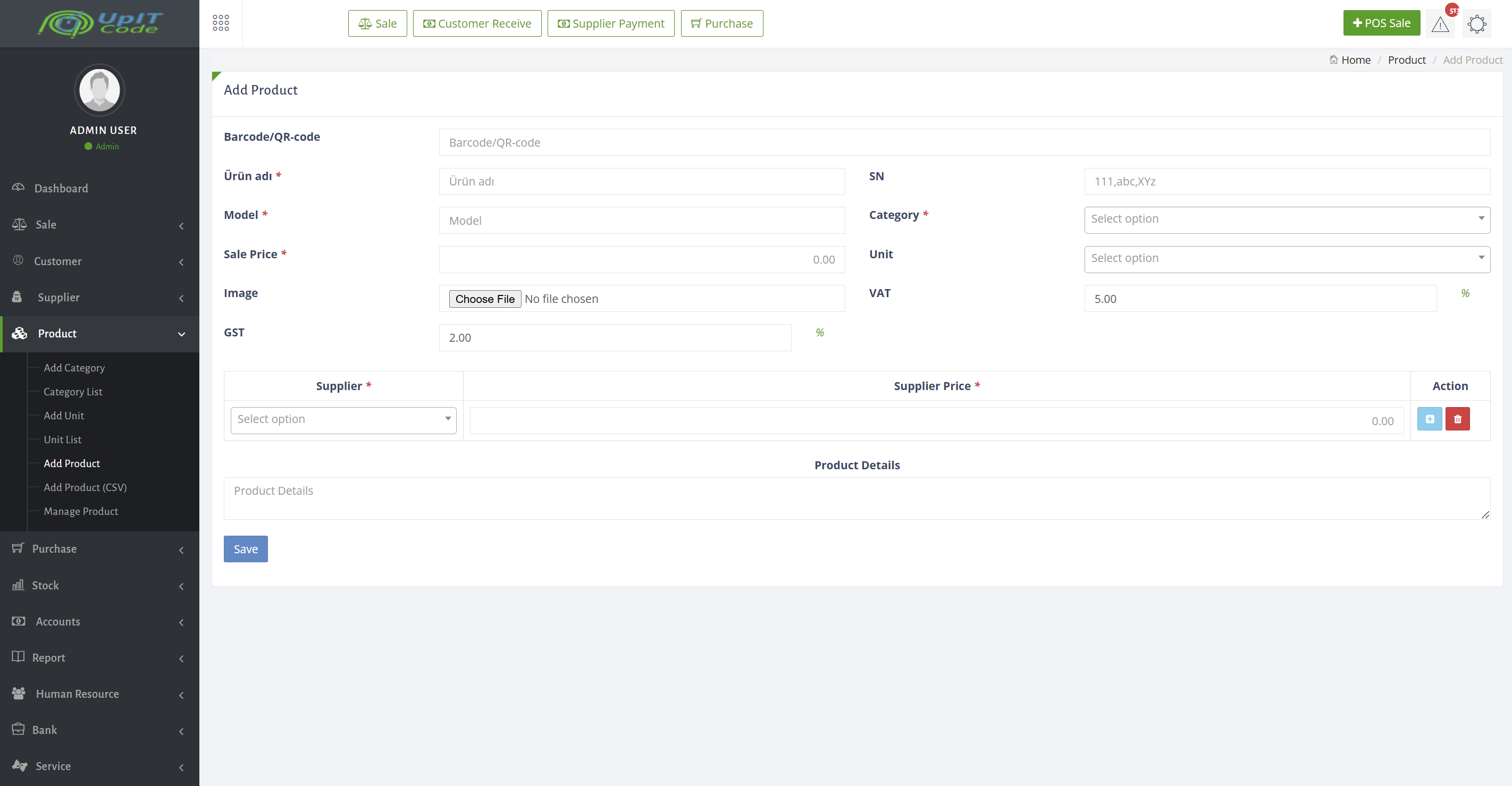This screenshot has width=1512, height=786.
Task: Open the Category select dropdown
Action: tap(1287, 219)
